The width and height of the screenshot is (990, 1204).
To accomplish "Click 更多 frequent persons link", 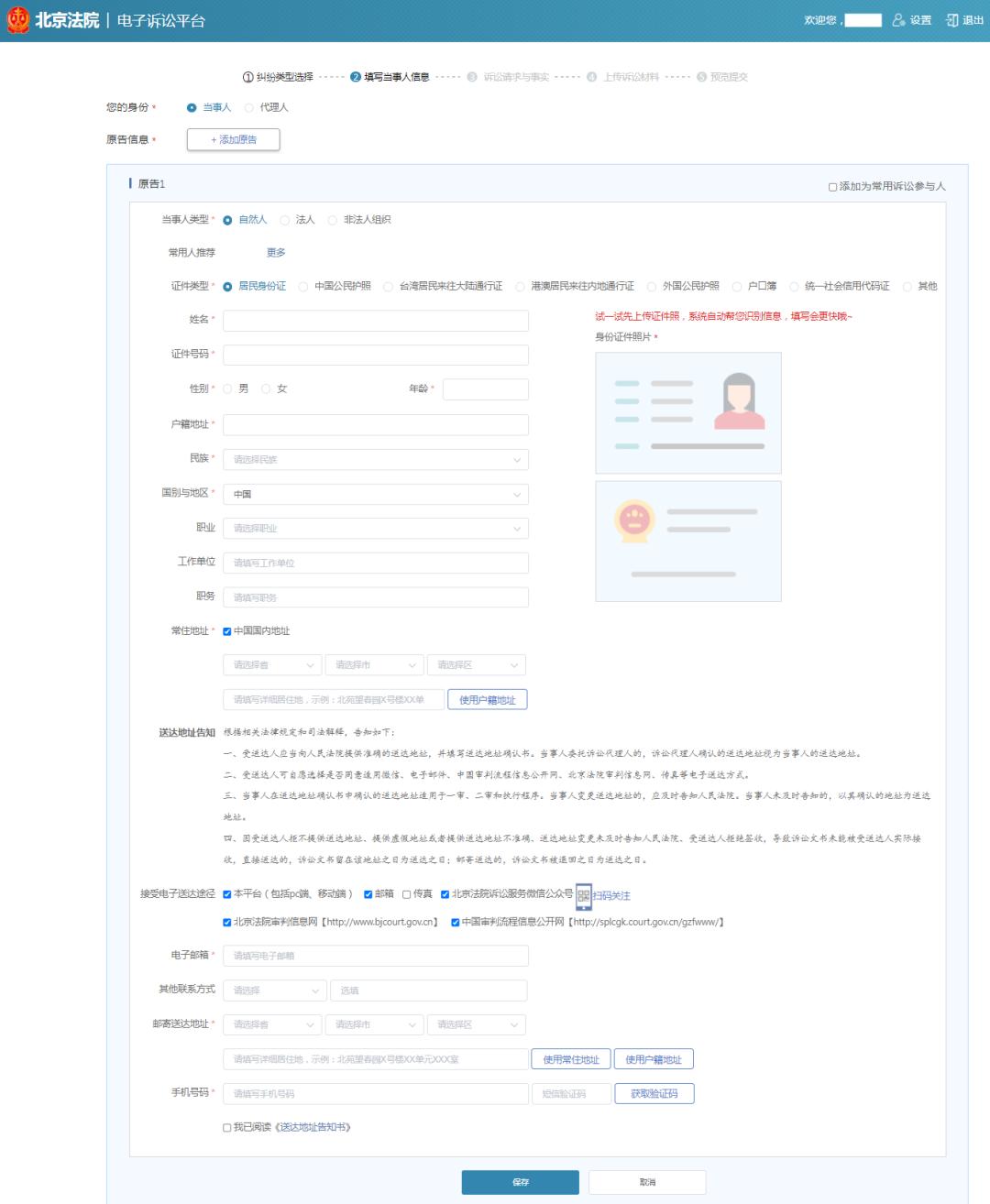I will coord(276,253).
